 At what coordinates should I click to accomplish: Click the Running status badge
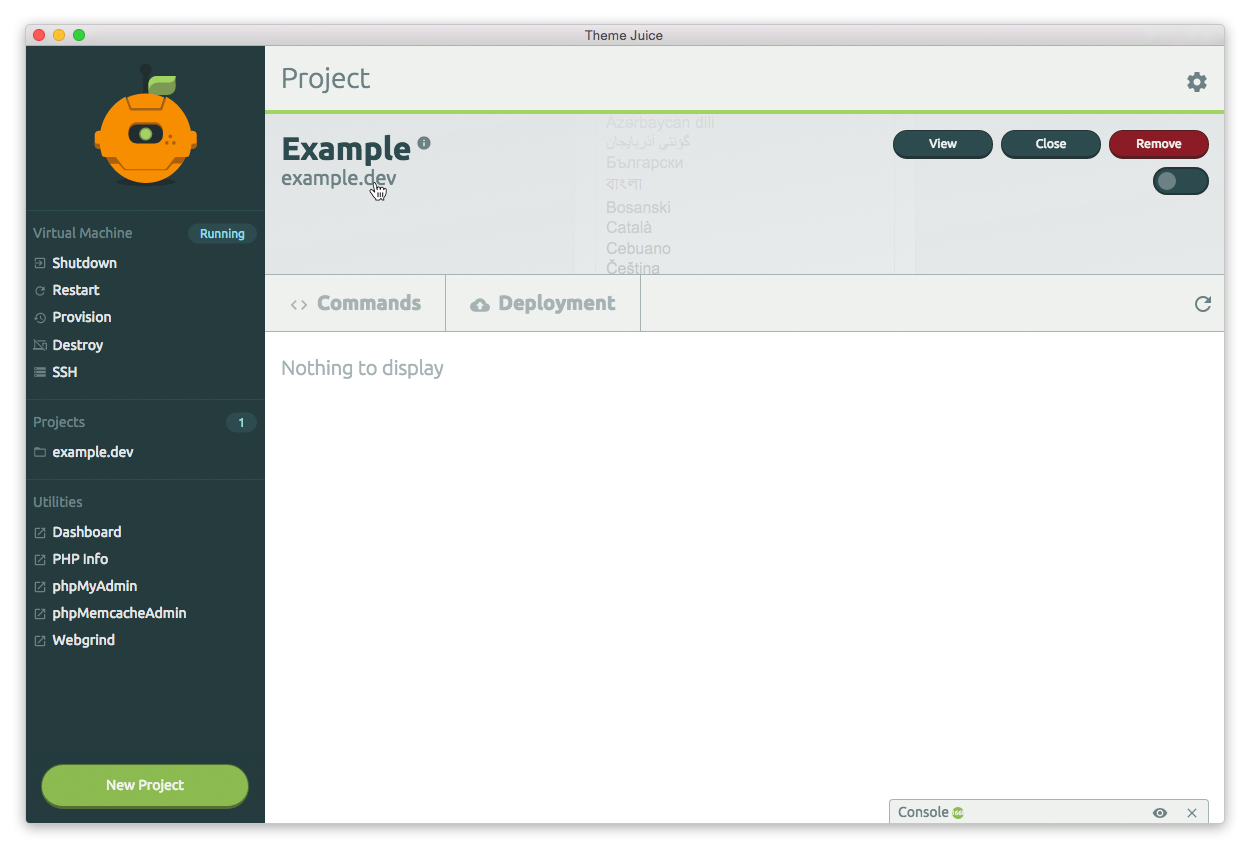click(222, 234)
